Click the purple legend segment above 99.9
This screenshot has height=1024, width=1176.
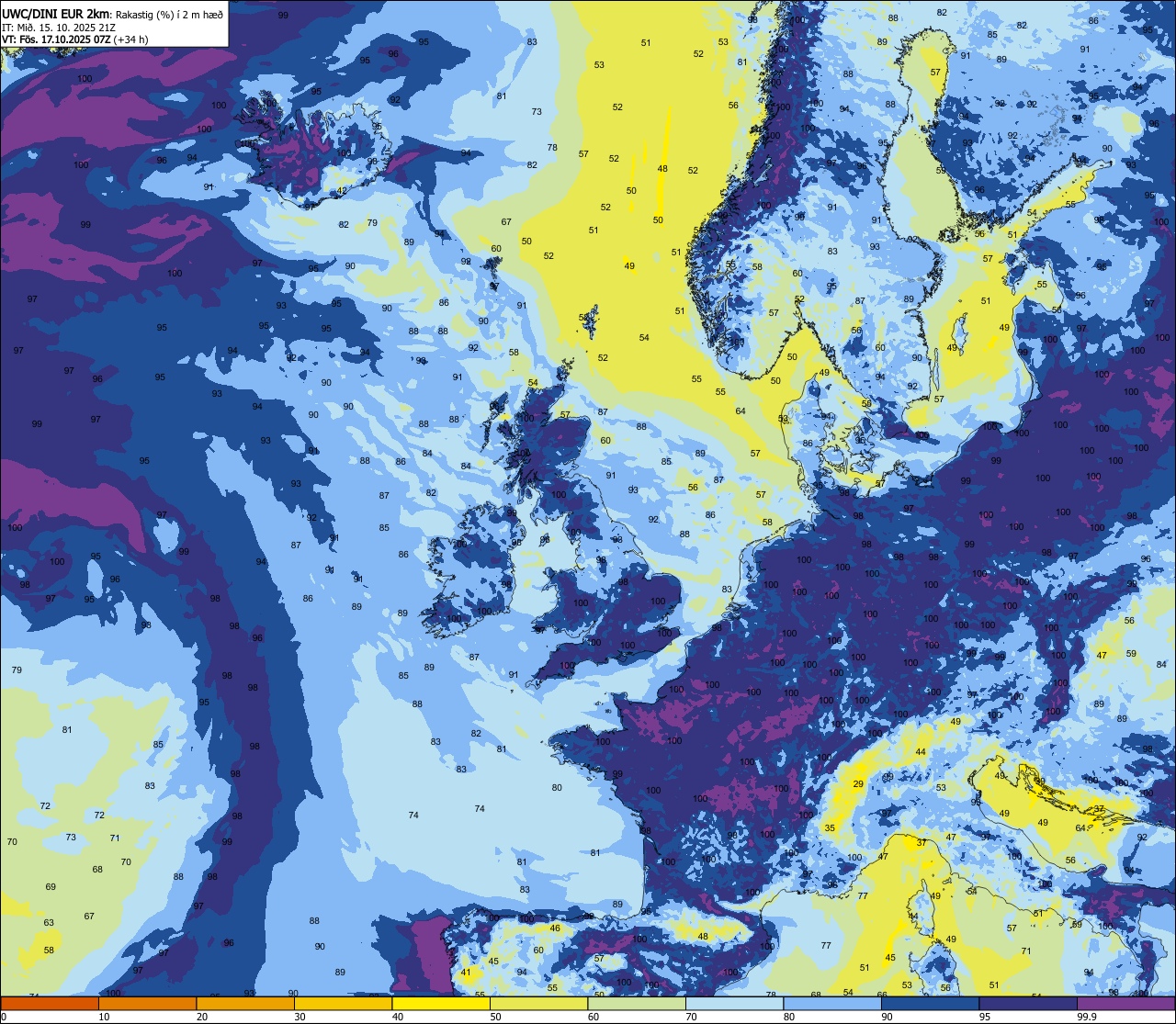pos(1125,1003)
